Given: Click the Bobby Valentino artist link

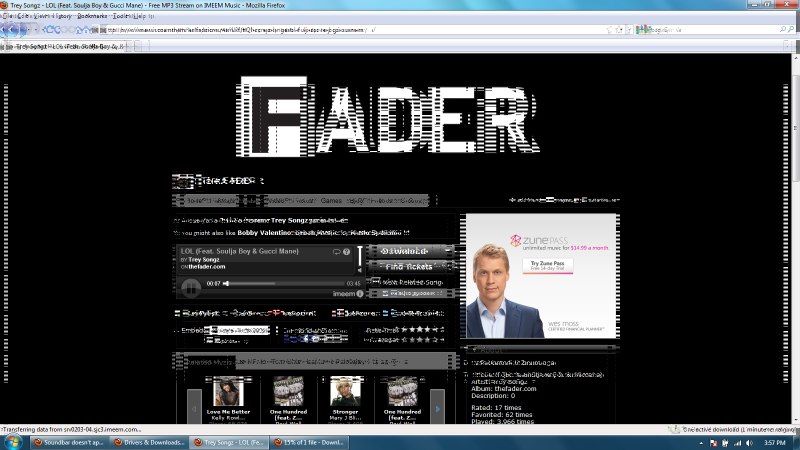Looking at the screenshot, I should click(x=264, y=233).
